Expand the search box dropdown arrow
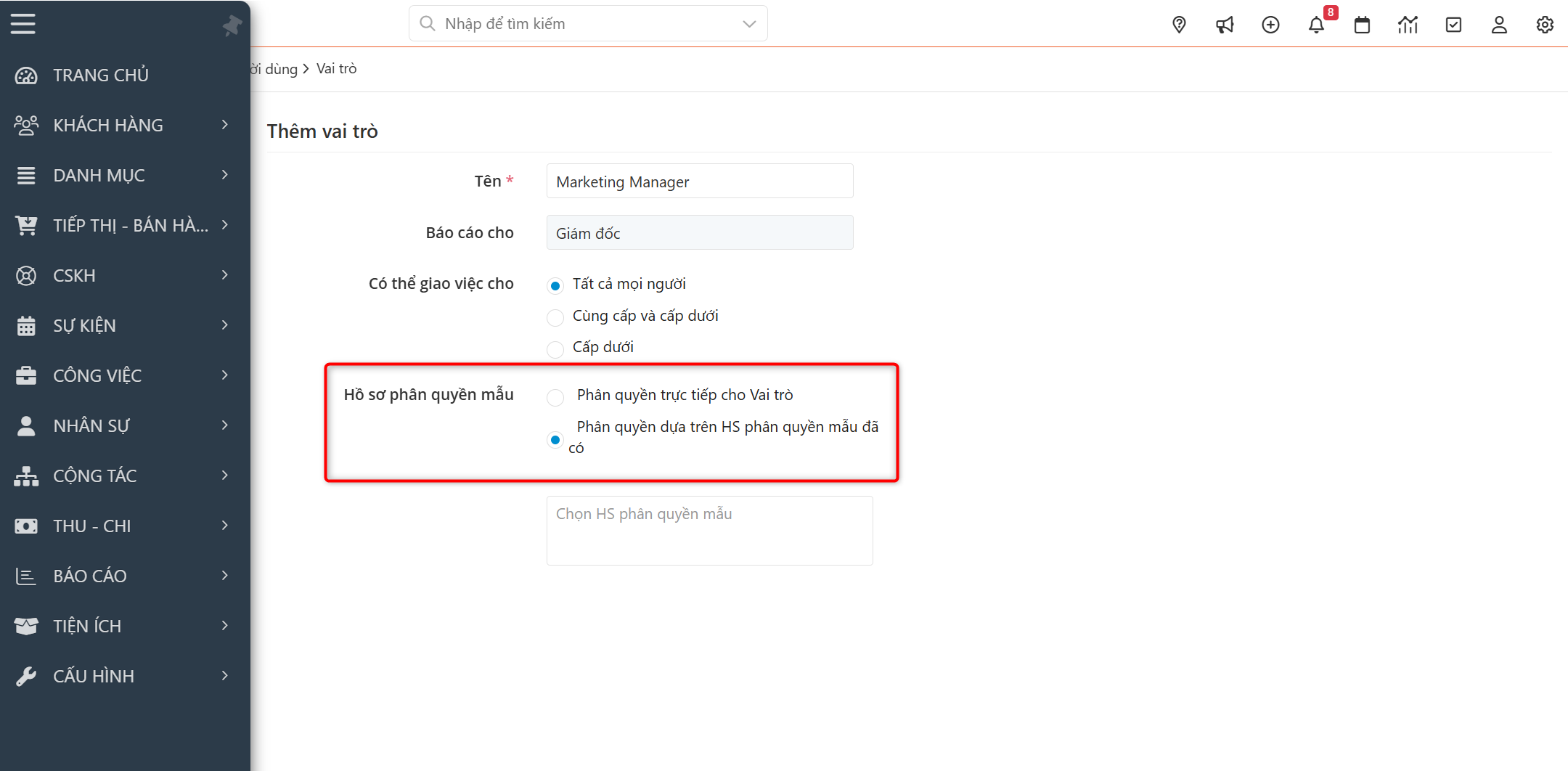Screen dimensions: 1568x771 749,24
